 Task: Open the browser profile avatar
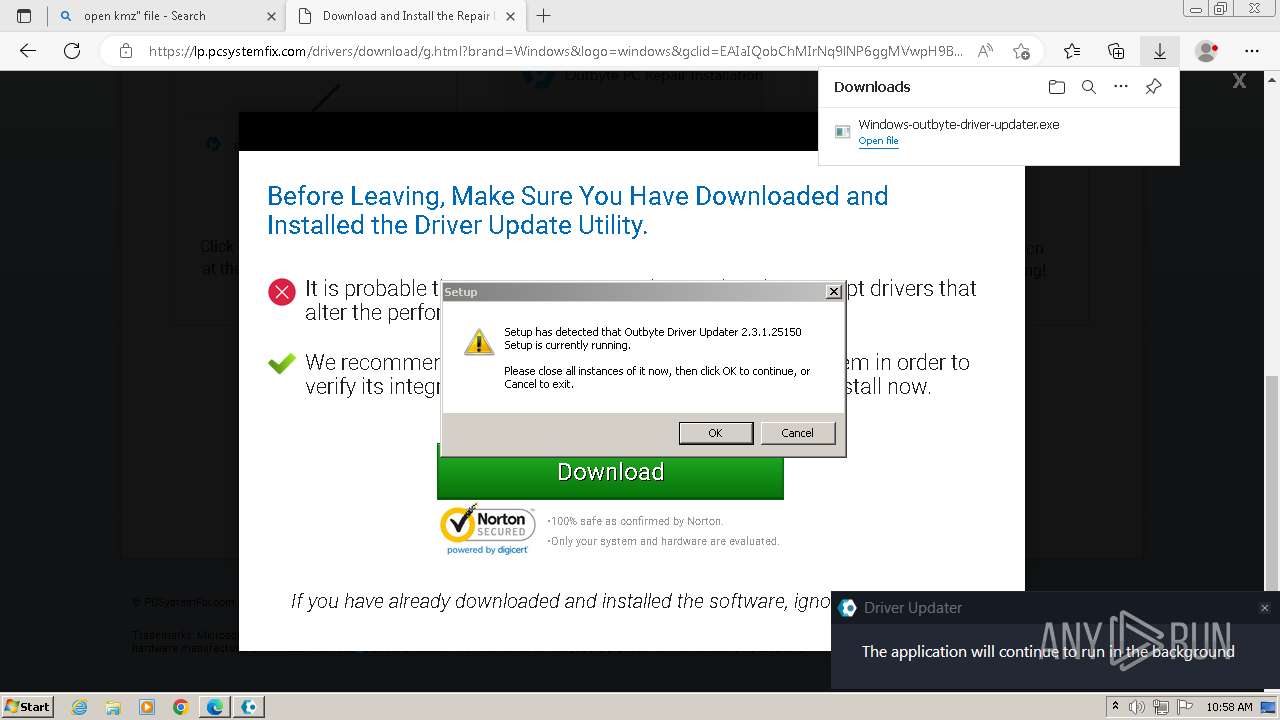coord(1207,51)
